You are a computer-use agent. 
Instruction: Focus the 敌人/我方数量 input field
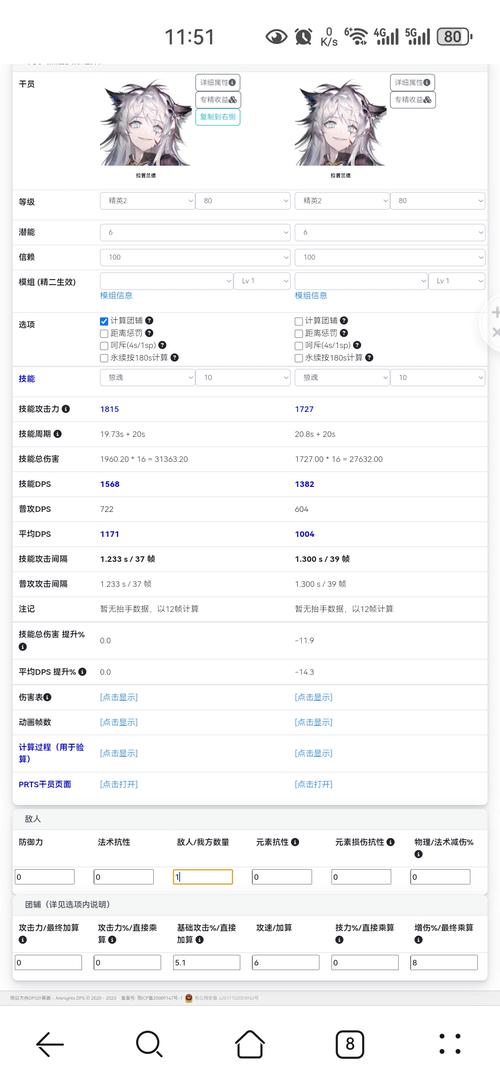coord(203,877)
